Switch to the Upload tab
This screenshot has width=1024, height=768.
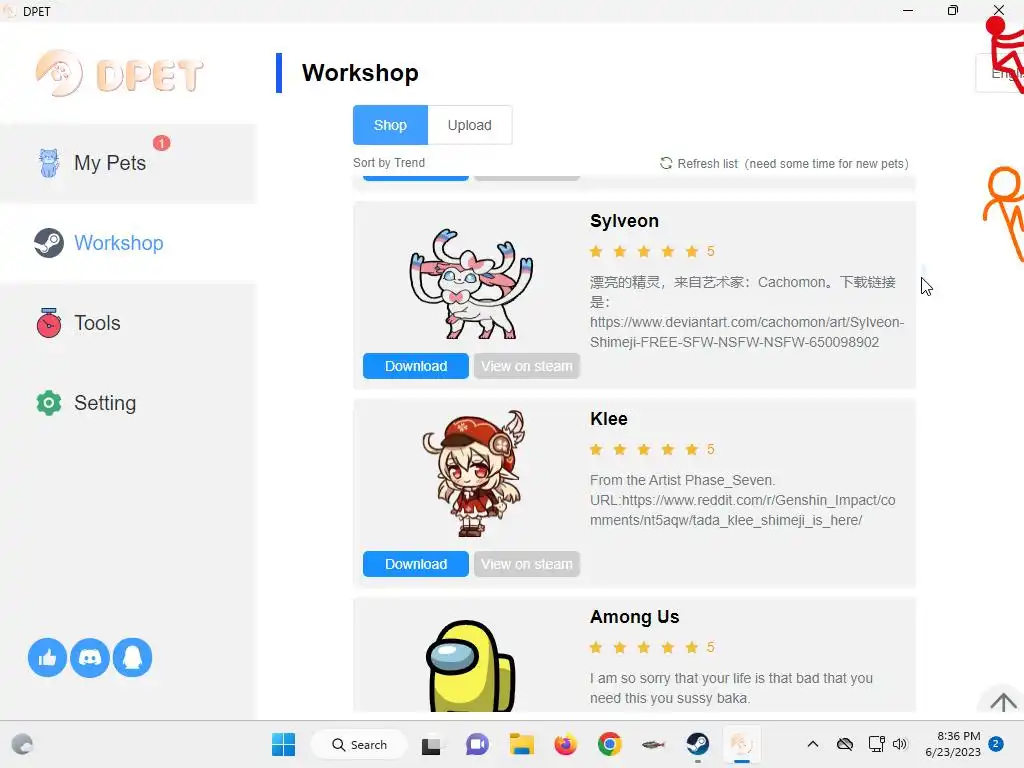coord(470,125)
